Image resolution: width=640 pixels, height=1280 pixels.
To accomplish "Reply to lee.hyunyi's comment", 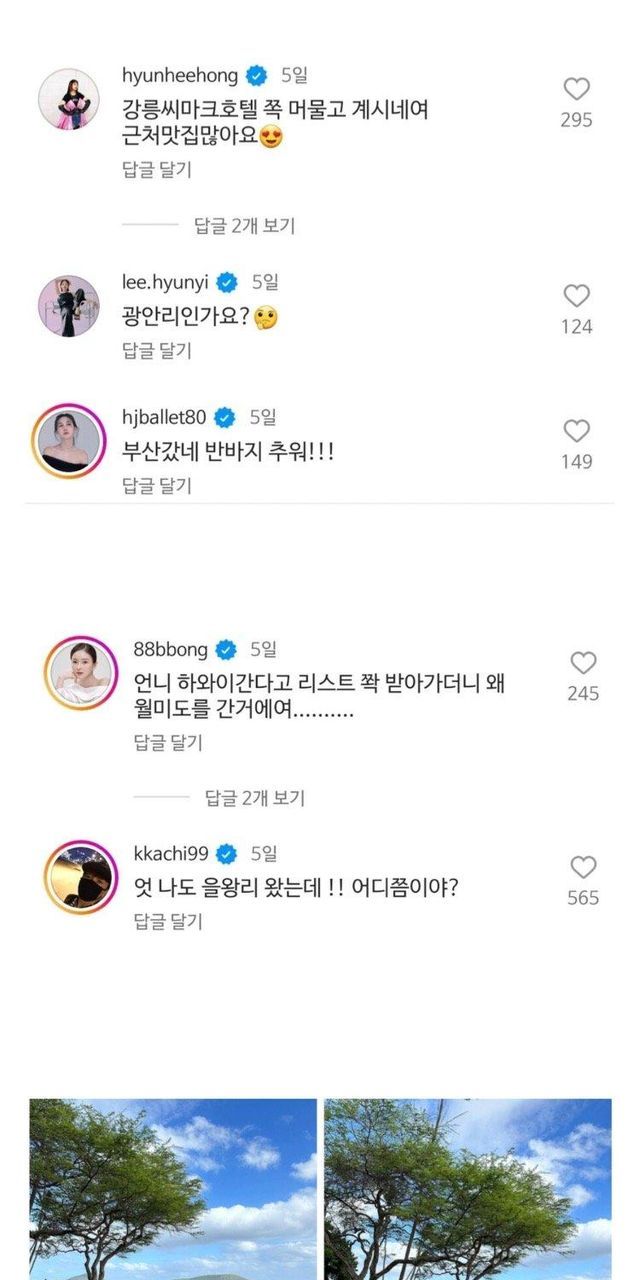I will [x=156, y=350].
